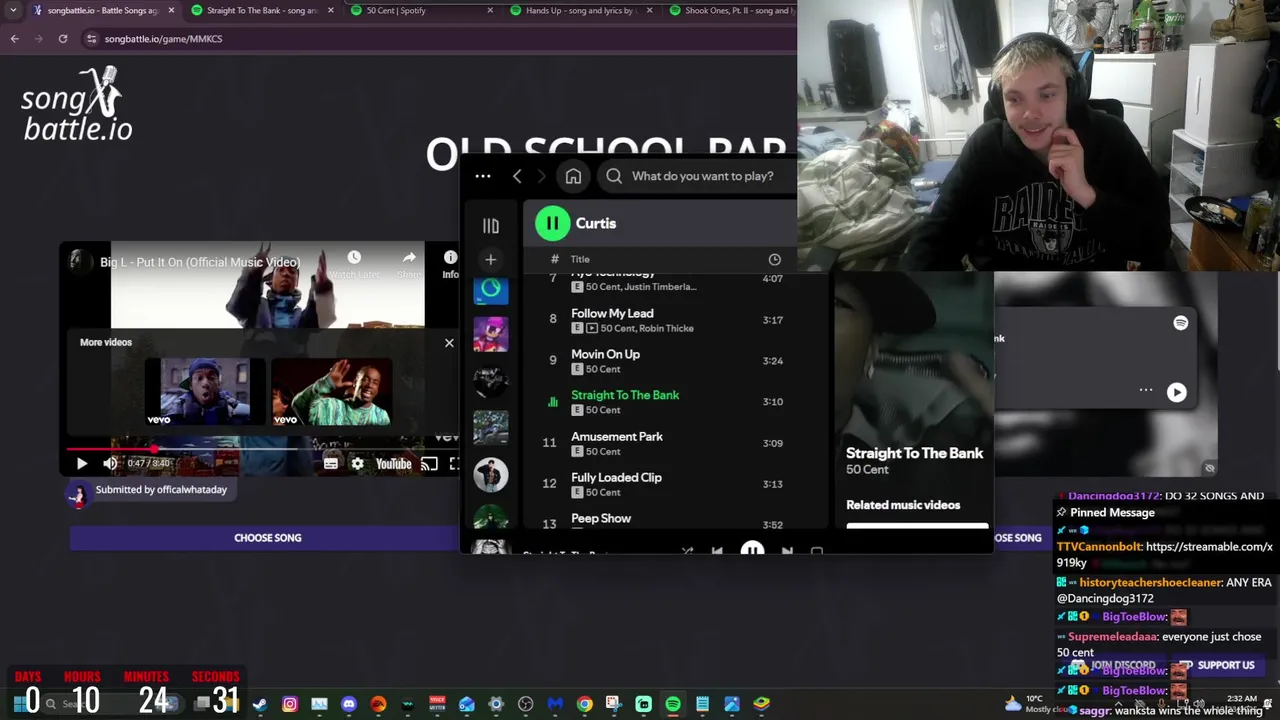Reload the songbattle.io page
This screenshot has height=720, width=1280.
pos(63,38)
